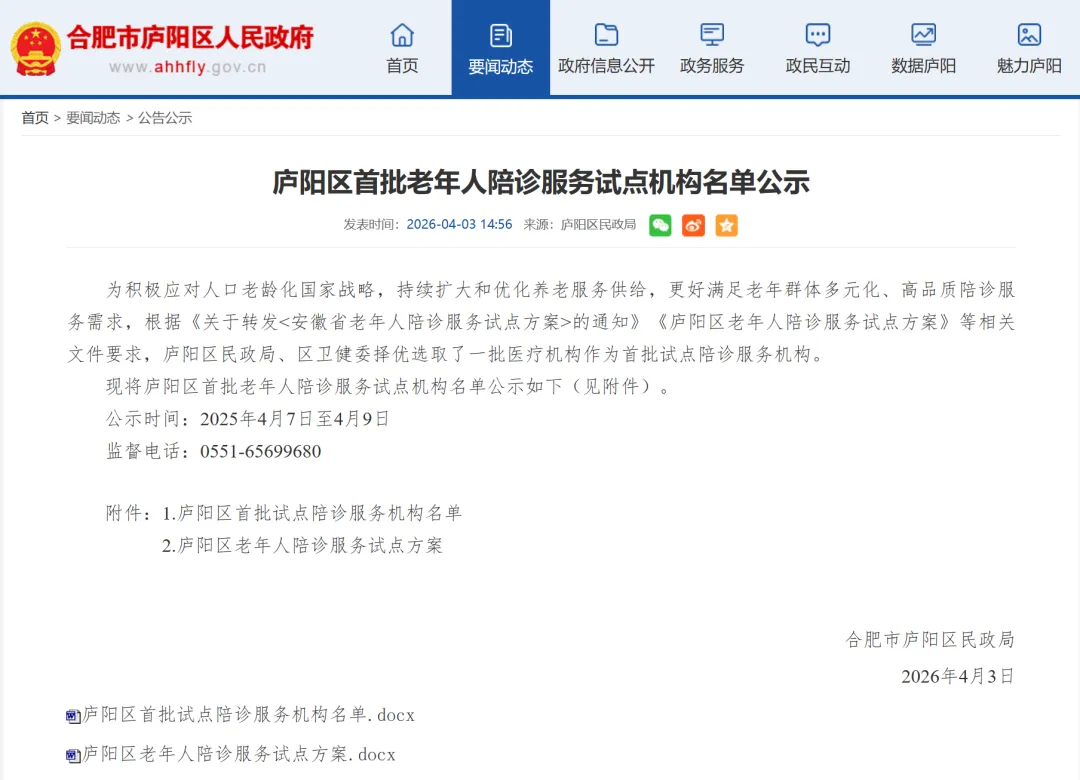Download 庐阳区首批试点陪诊服务机构名单.docx
1080x780 pixels.
pos(249,715)
